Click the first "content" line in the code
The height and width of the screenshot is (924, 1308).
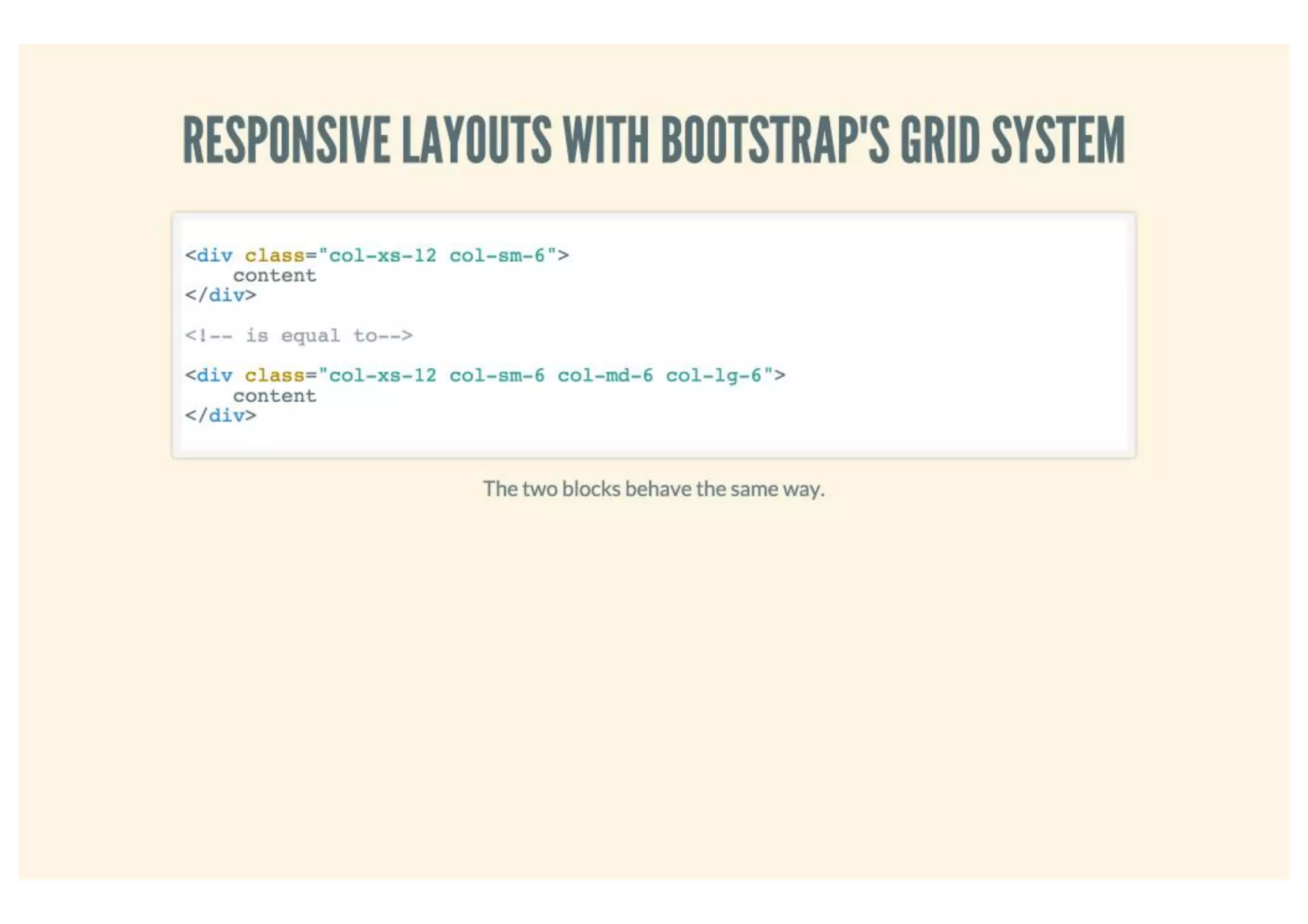pyautogui.click(x=275, y=276)
